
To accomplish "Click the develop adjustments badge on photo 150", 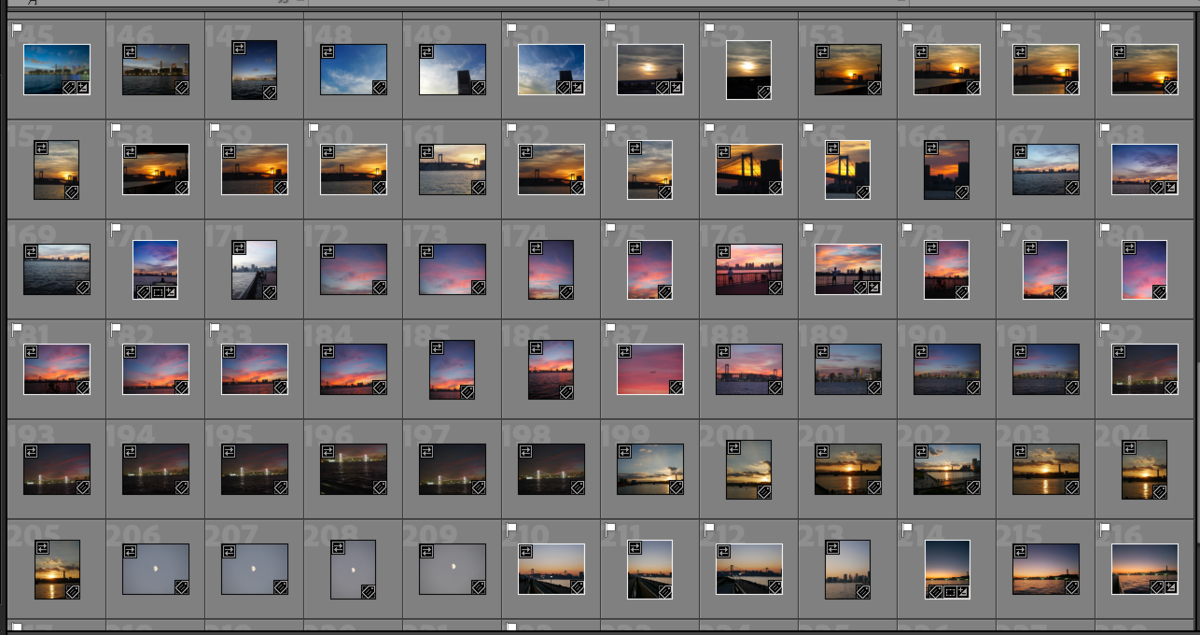I will tap(578, 88).
